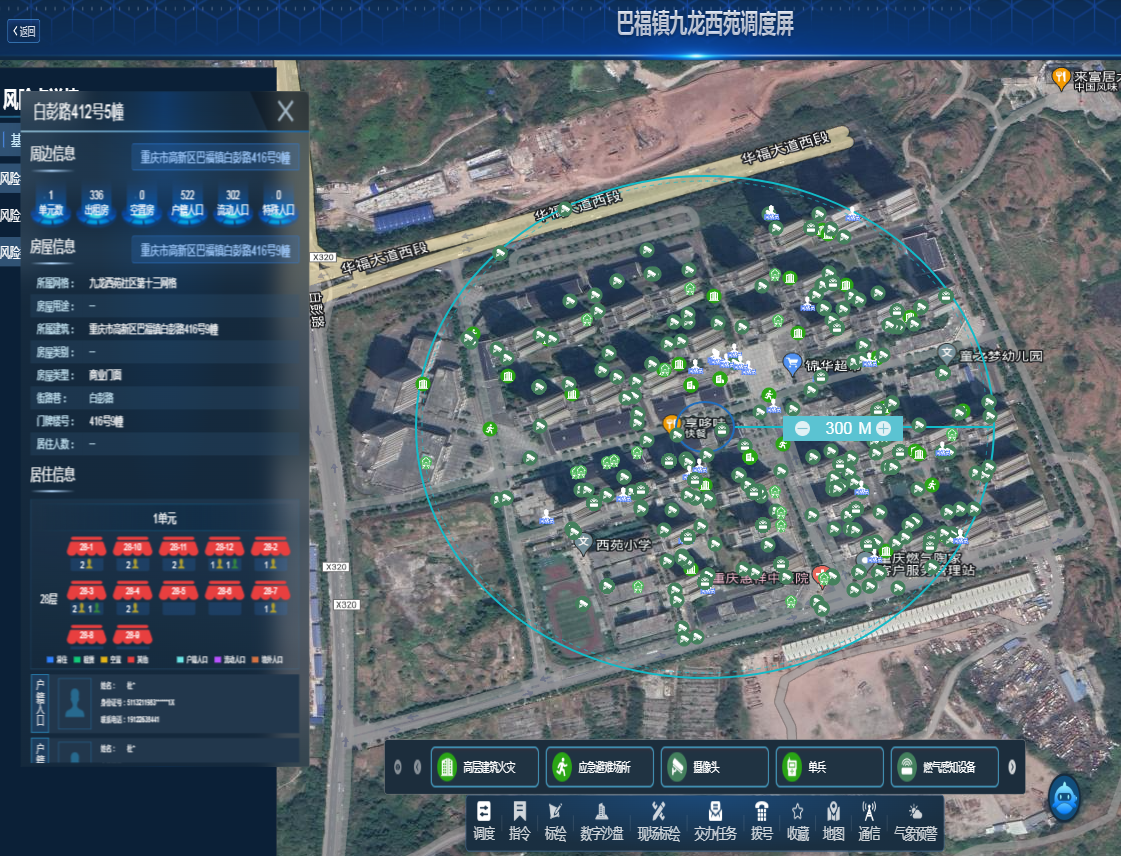The width and height of the screenshot is (1121, 856).
Task: Click the robot assistant icon
Action: (1066, 799)
